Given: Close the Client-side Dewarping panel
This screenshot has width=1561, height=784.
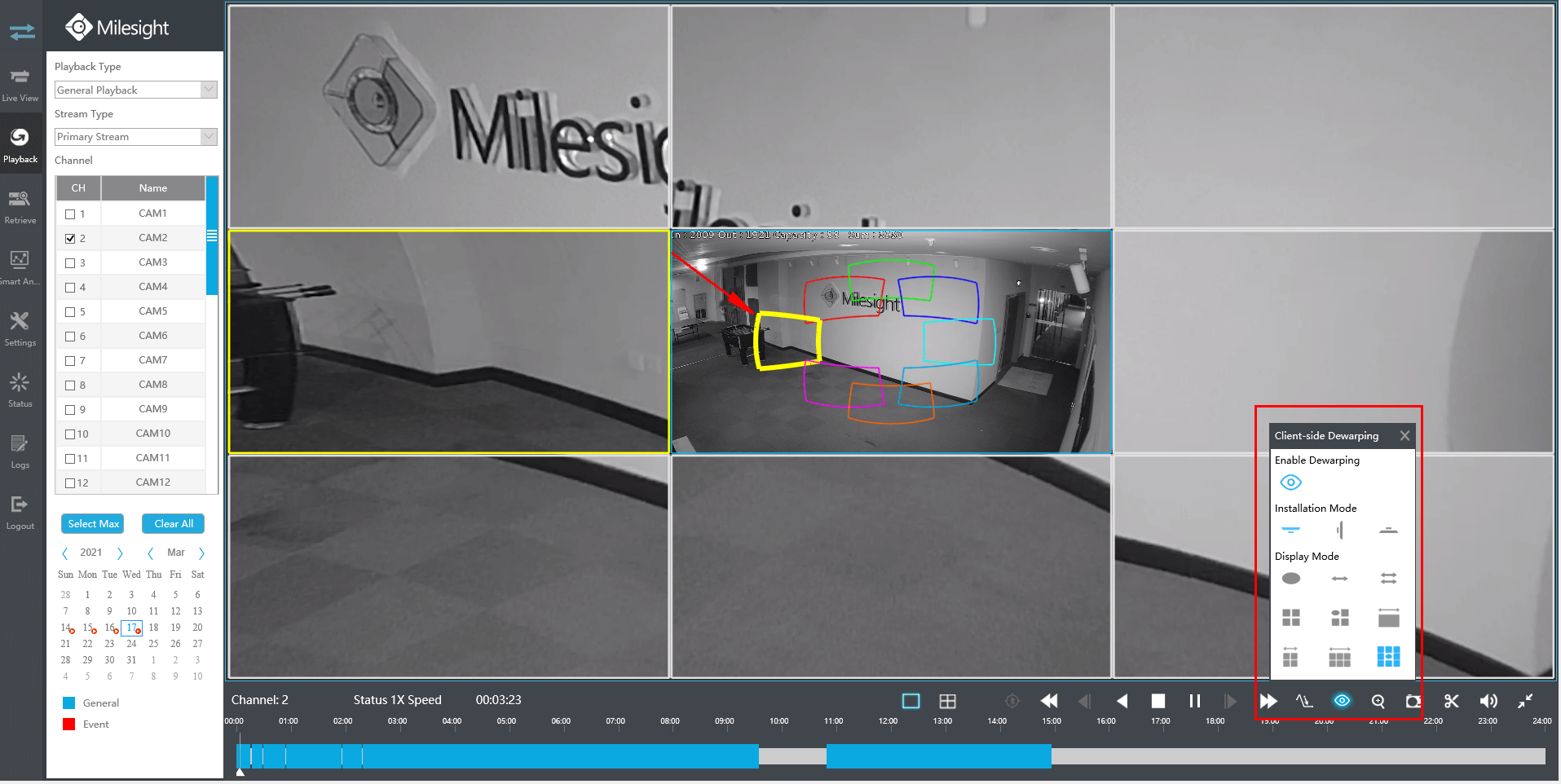Looking at the screenshot, I should tap(1404, 436).
